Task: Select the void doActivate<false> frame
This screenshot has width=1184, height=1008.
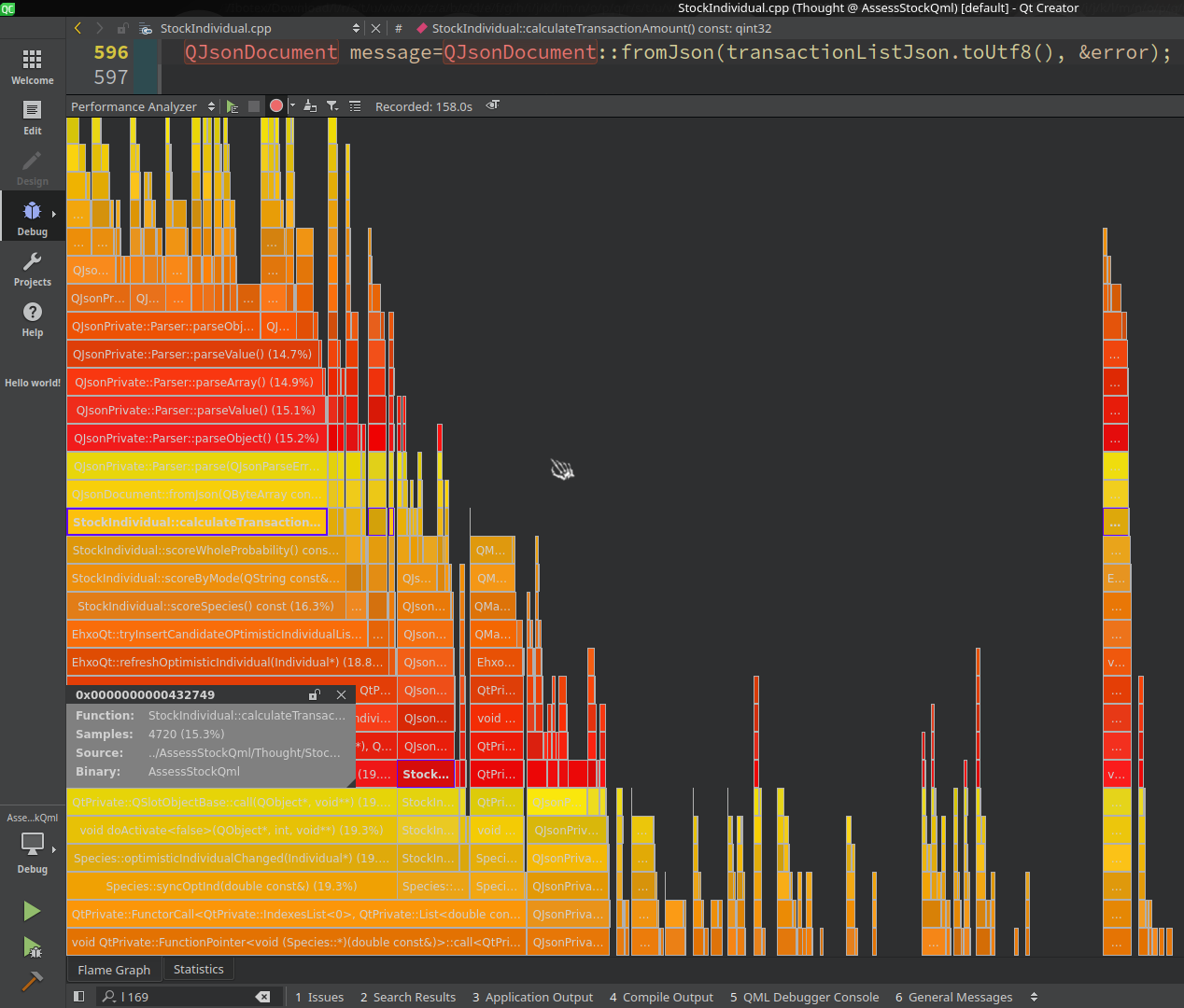Action: point(231,830)
